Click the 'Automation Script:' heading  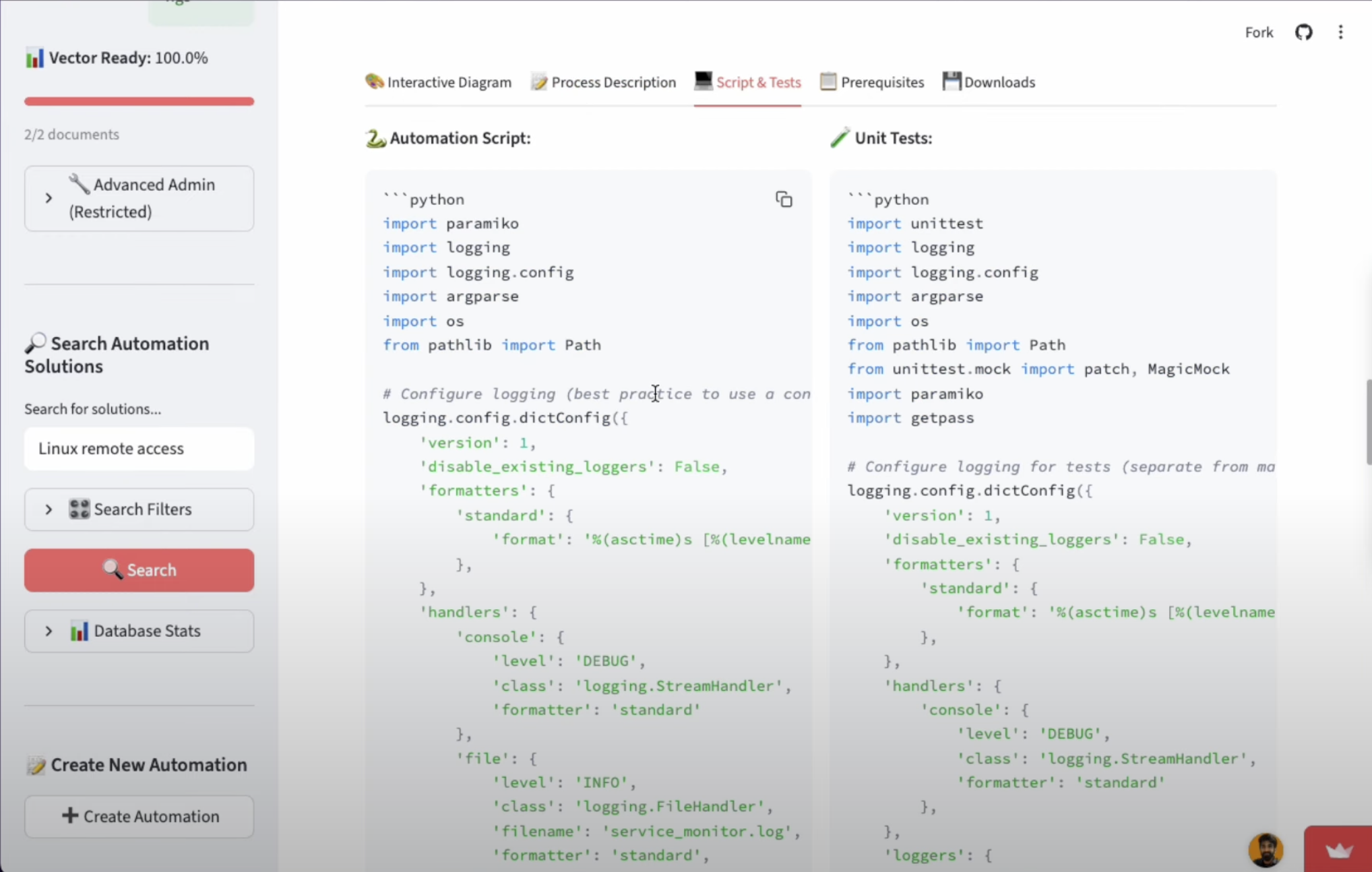click(x=460, y=138)
